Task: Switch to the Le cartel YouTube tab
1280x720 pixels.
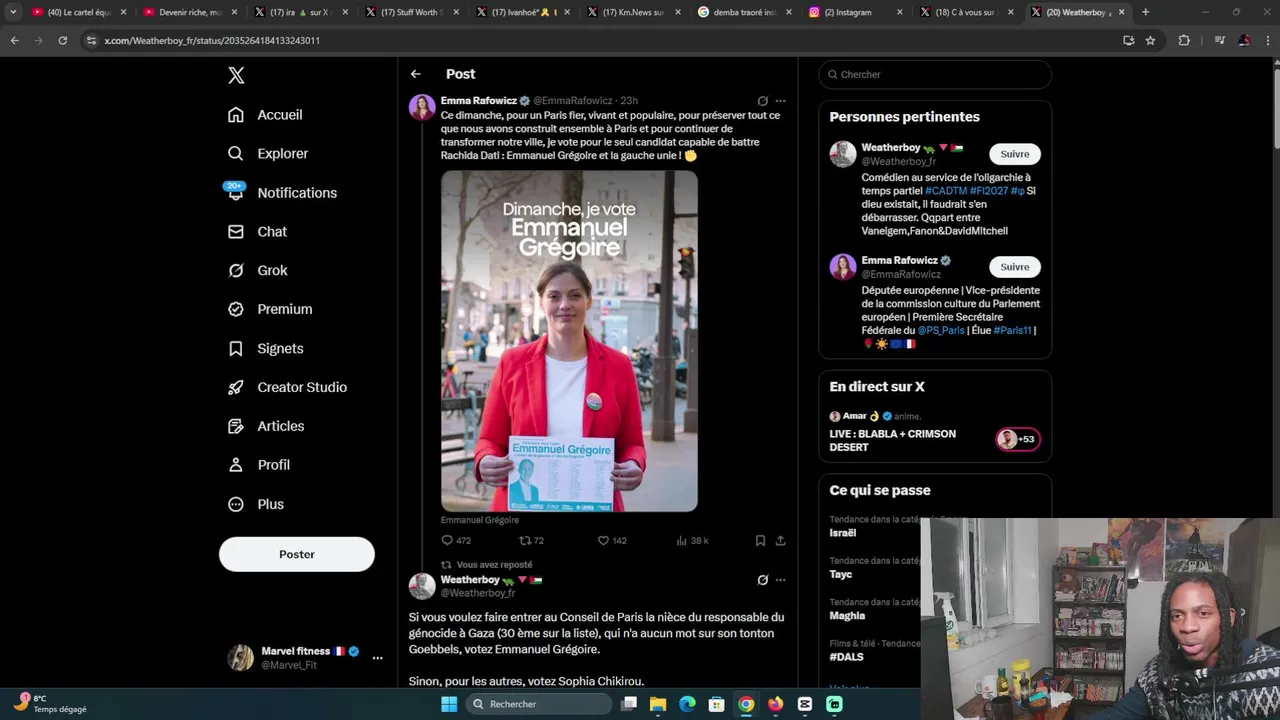Action: coord(78,12)
